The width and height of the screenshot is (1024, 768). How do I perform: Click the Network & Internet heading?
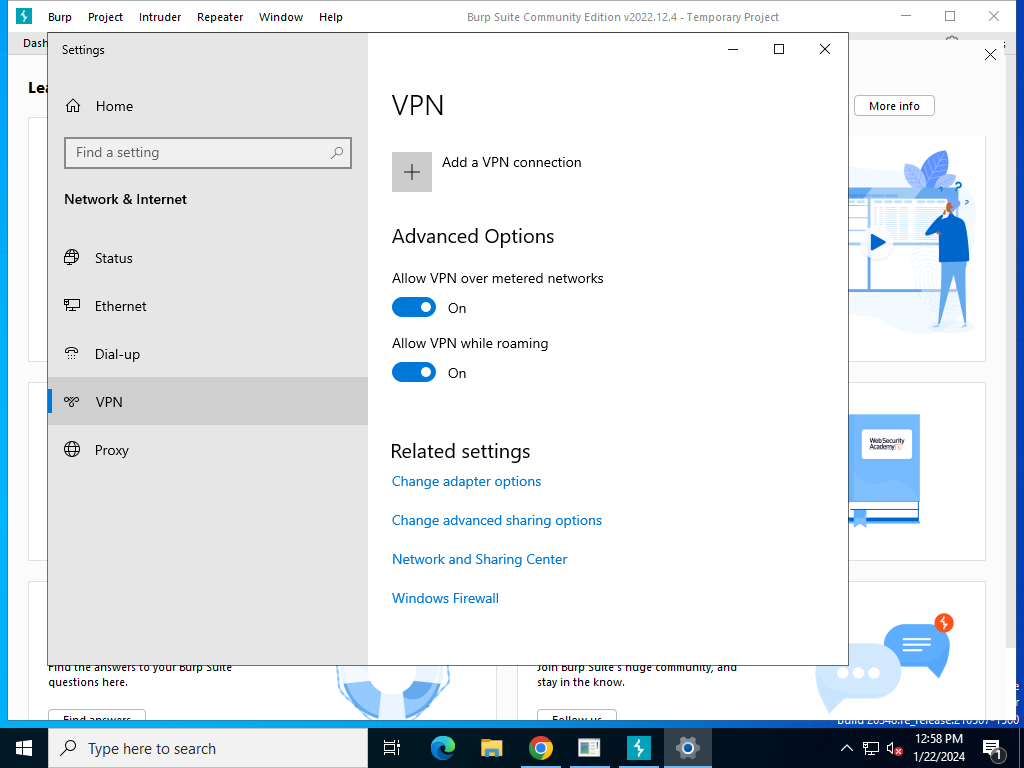coord(125,199)
